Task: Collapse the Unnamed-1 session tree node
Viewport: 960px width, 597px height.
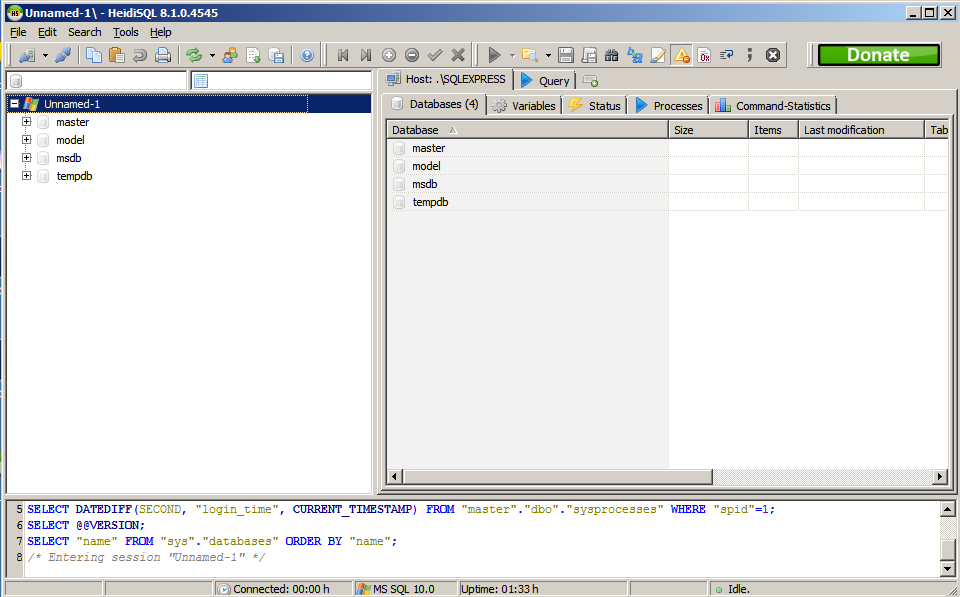Action: [x=15, y=104]
